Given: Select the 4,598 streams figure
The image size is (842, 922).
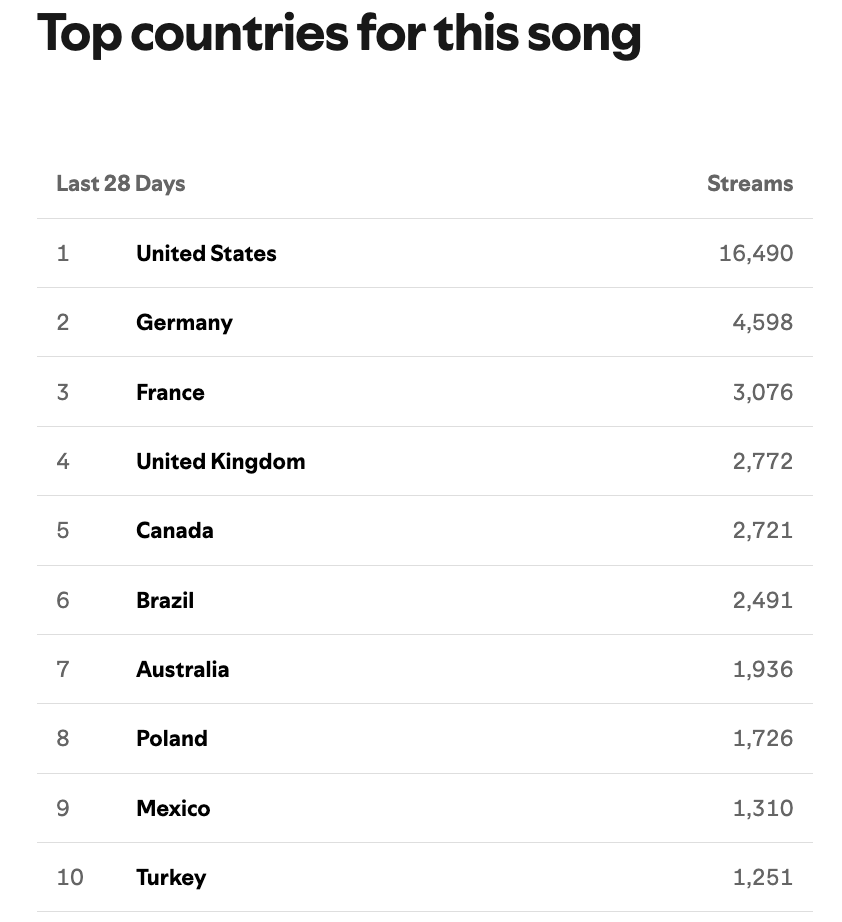Looking at the screenshot, I should (762, 322).
